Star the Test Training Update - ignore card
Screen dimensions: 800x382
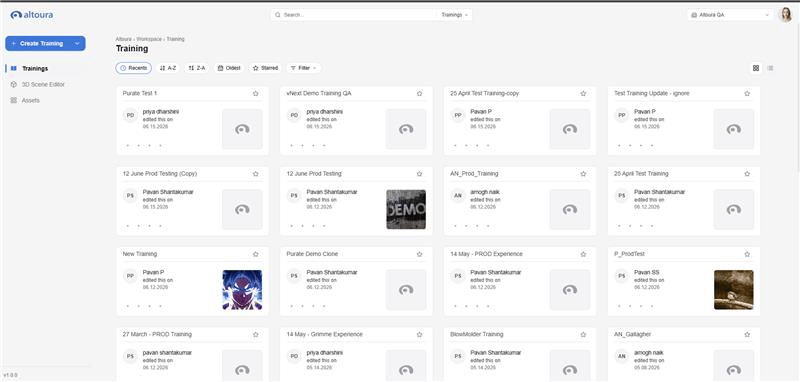point(747,94)
